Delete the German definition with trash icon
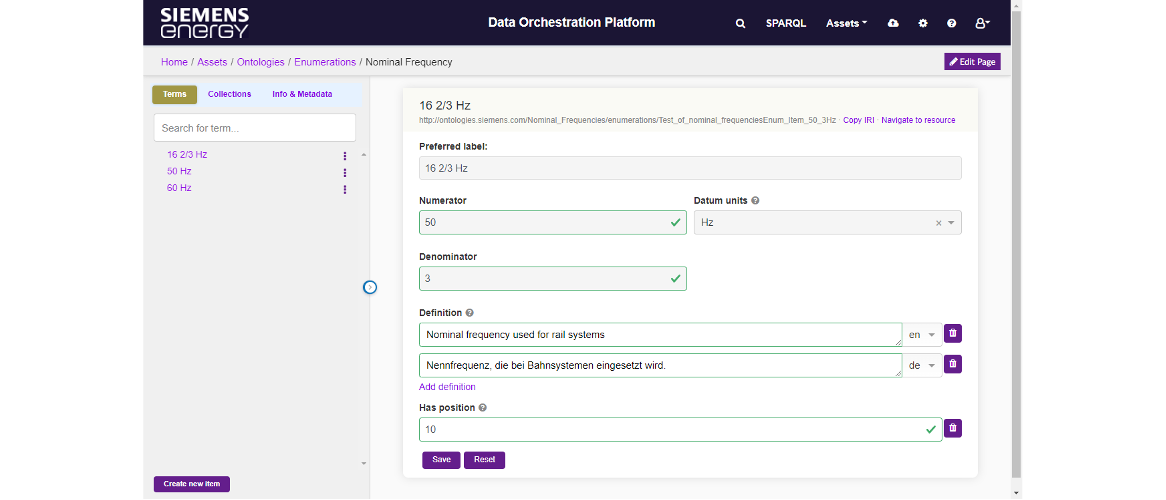Image resolution: width=1166 pixels, height=500 pixels. pos(953,364)
